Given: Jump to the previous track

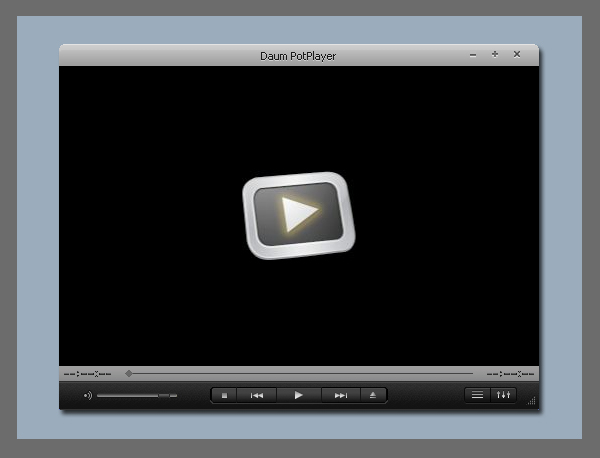Looking at the screenshot, I should pyautogui.click(x=257, y=395).
